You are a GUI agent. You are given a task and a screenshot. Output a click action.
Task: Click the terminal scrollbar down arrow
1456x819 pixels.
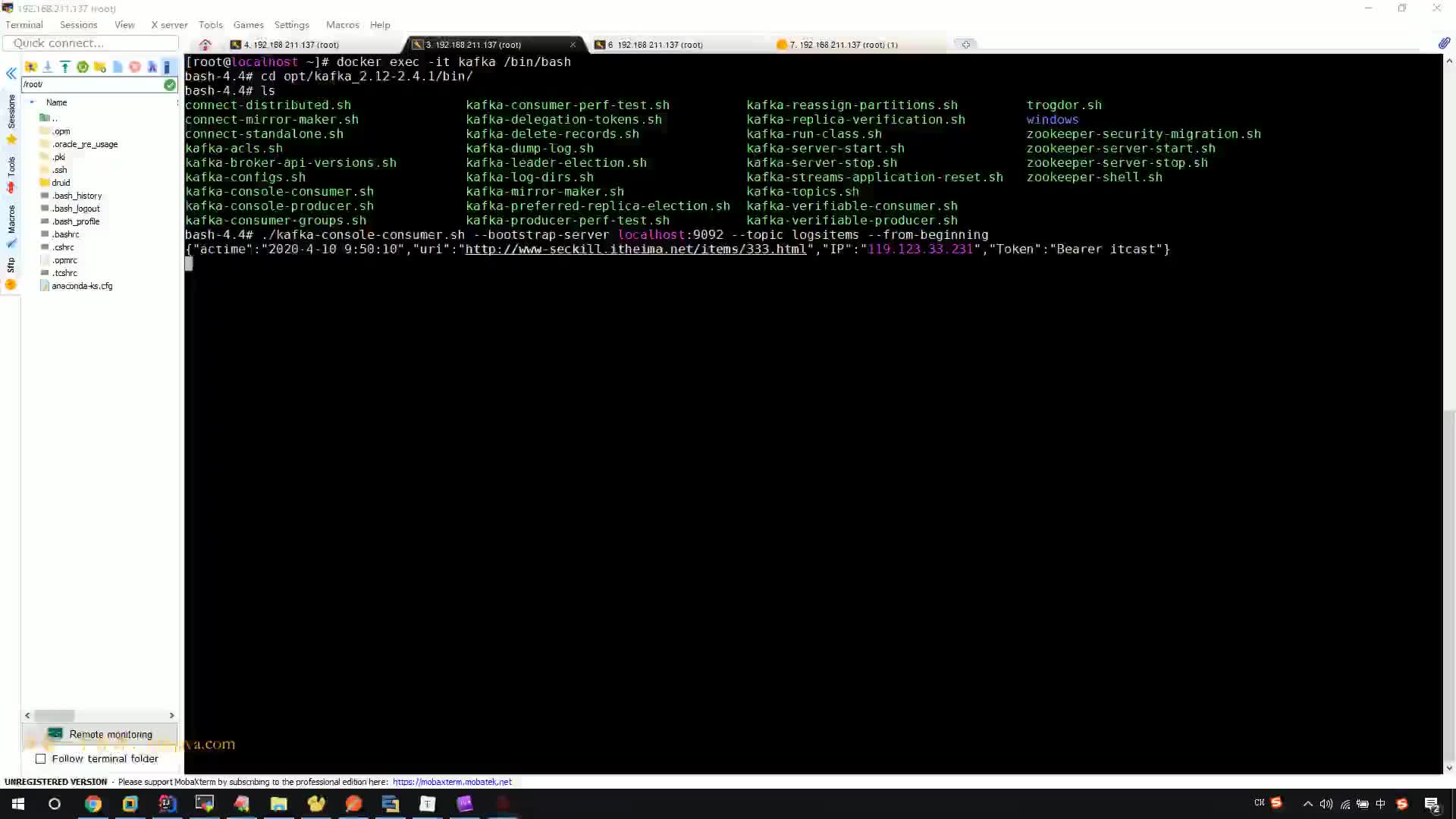click(x=1449, y=767)
